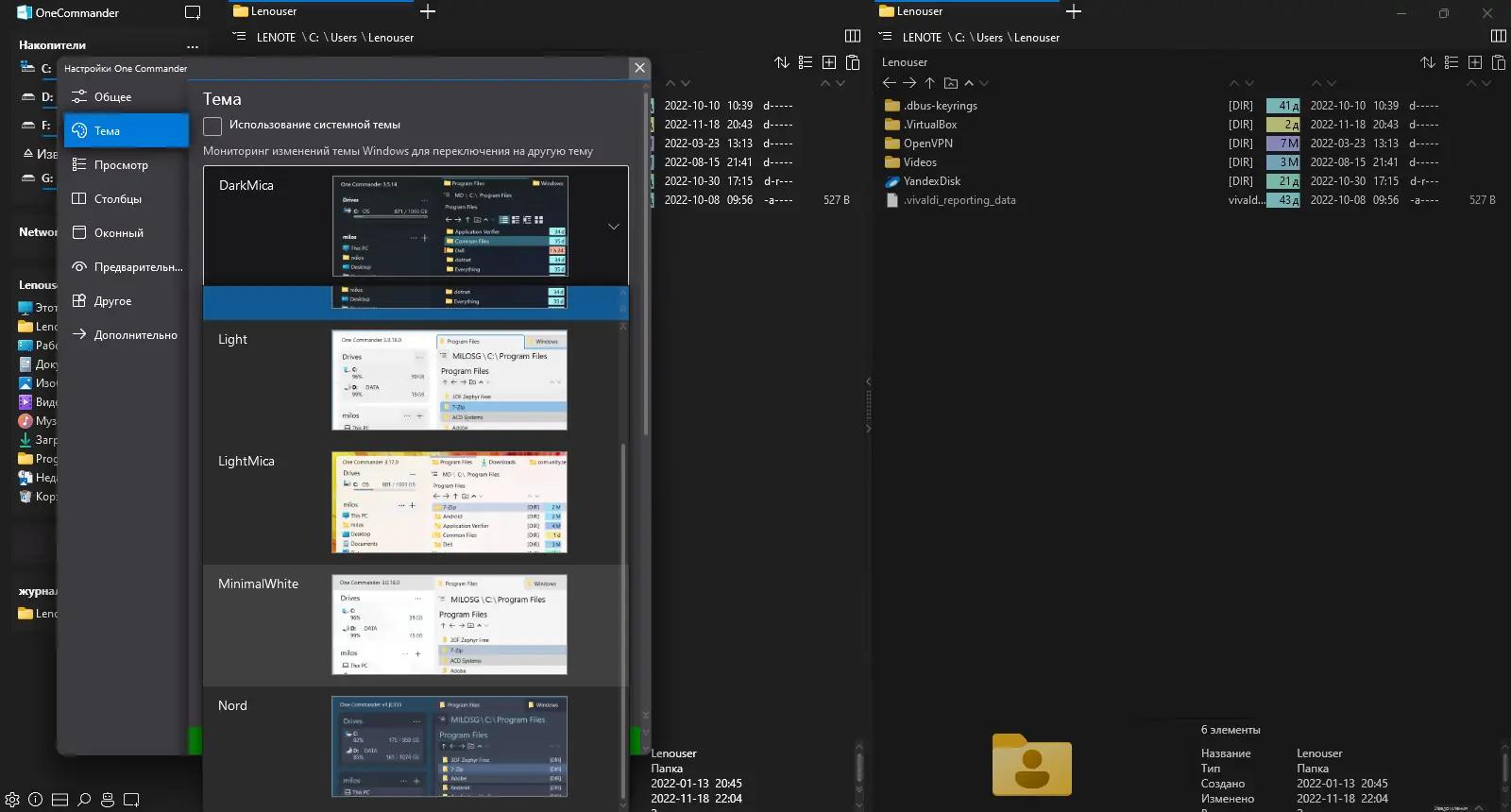
Task: Enable the system theme usage checkbox
Action: tap(212, 126)
